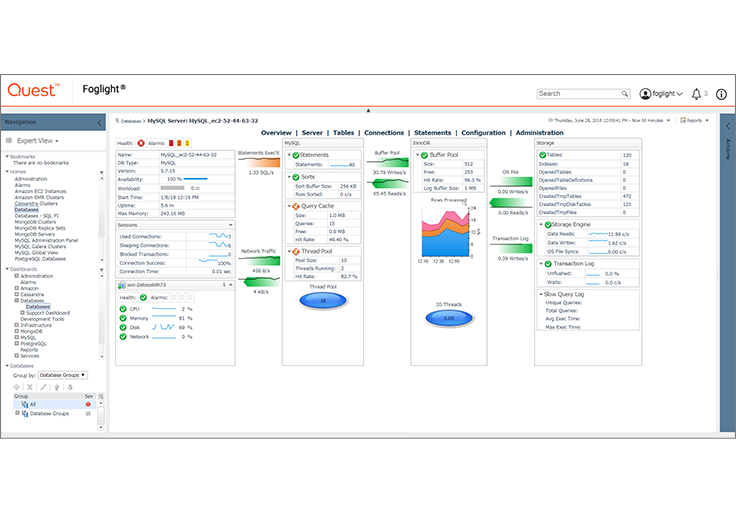The image size is (736, 513).
Task: Click the orange alarm count icon
Action: pyautogui.click(x=179, y=143)
